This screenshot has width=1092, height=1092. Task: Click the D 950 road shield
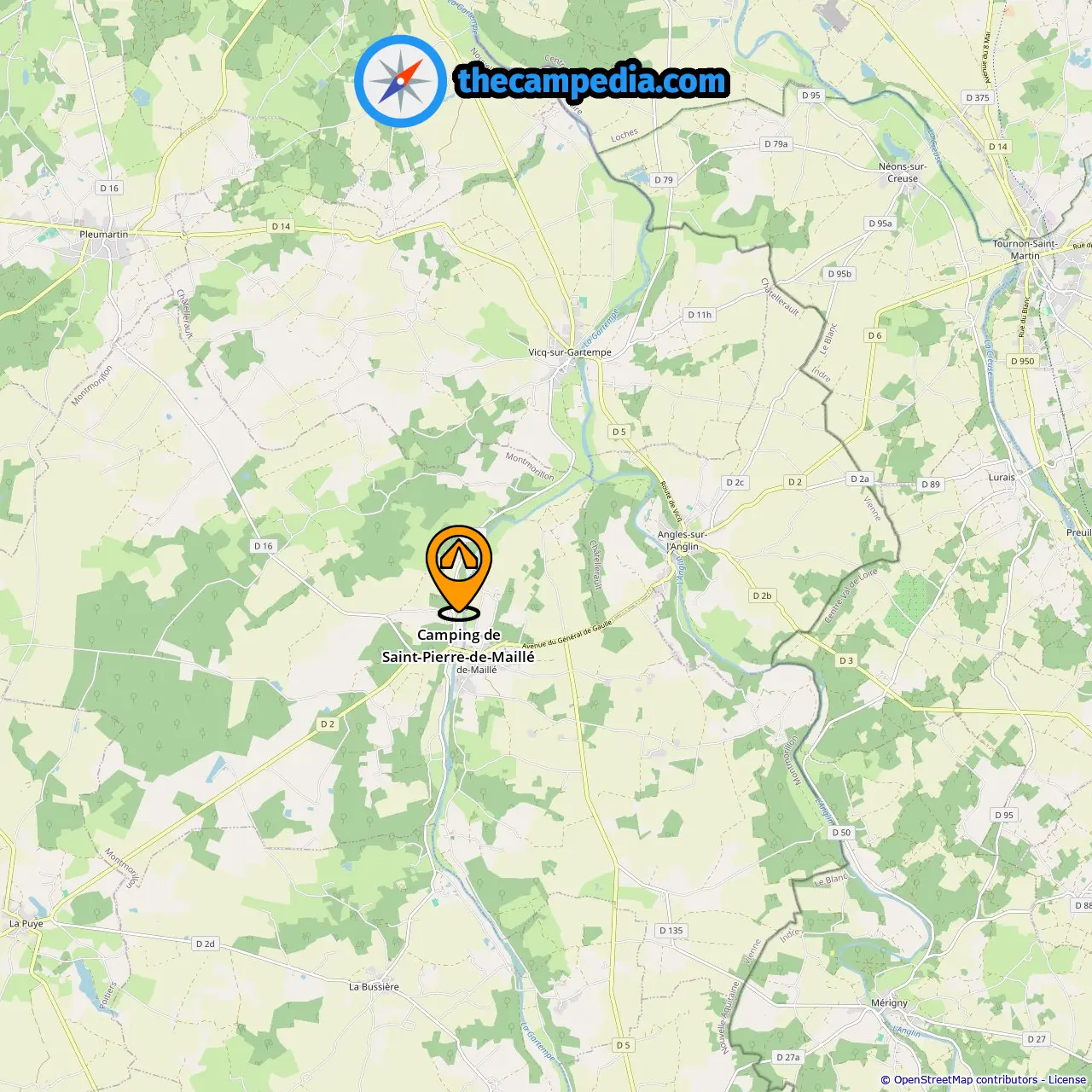pos(1022,361)
